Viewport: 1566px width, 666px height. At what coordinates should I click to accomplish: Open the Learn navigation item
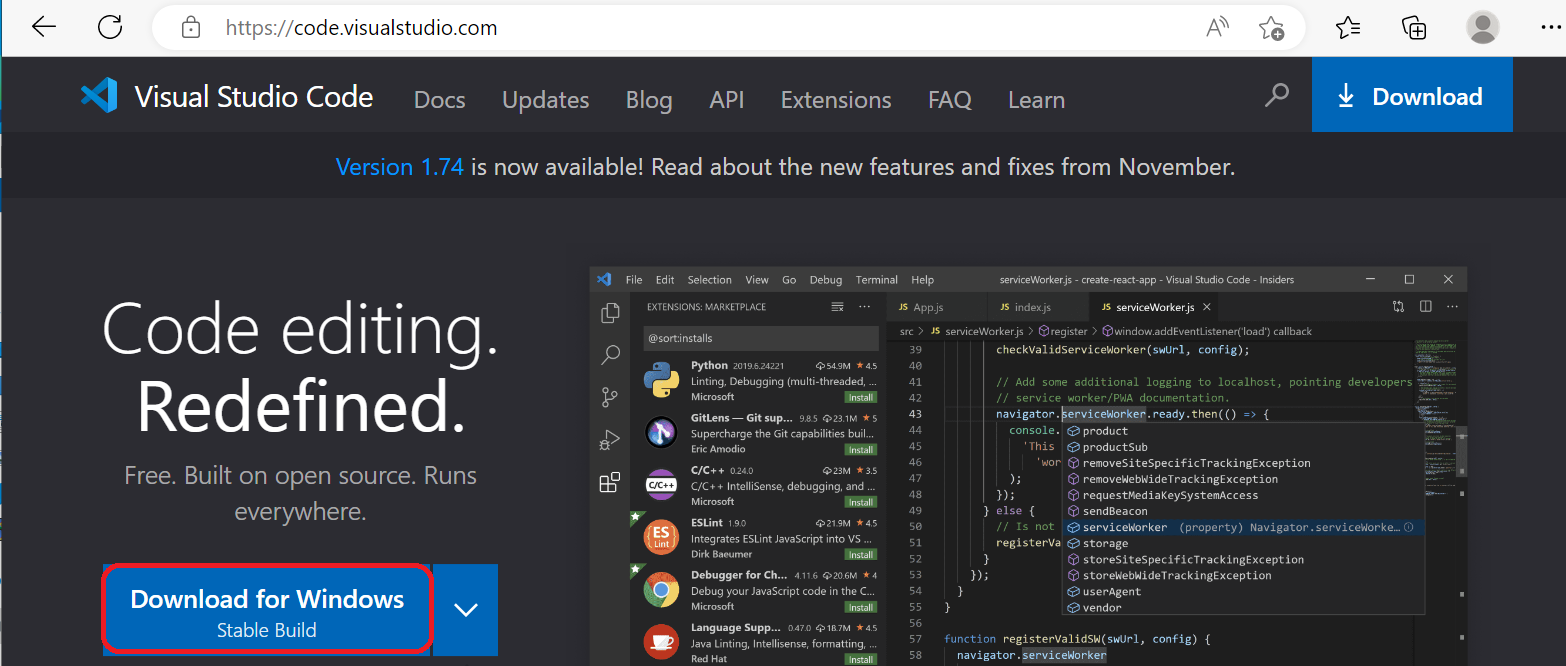coord(1037,100)
